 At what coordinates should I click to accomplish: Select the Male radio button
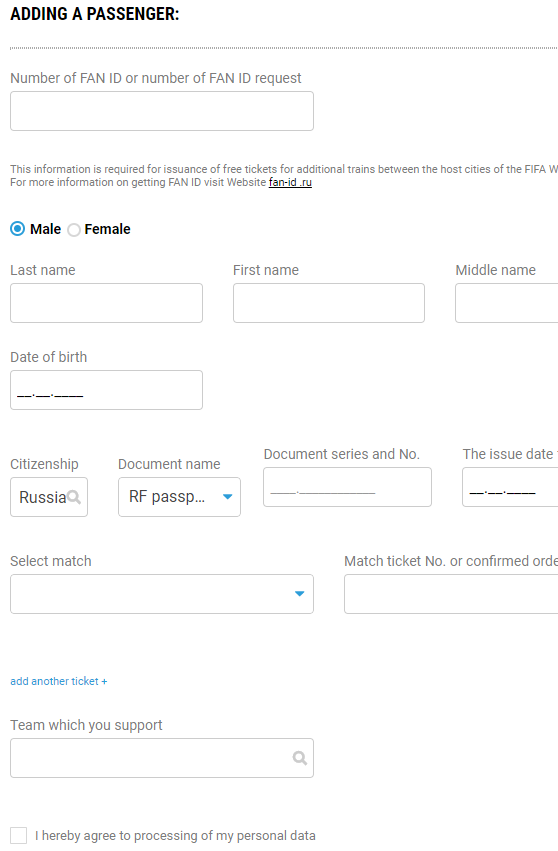click(17, 229)
